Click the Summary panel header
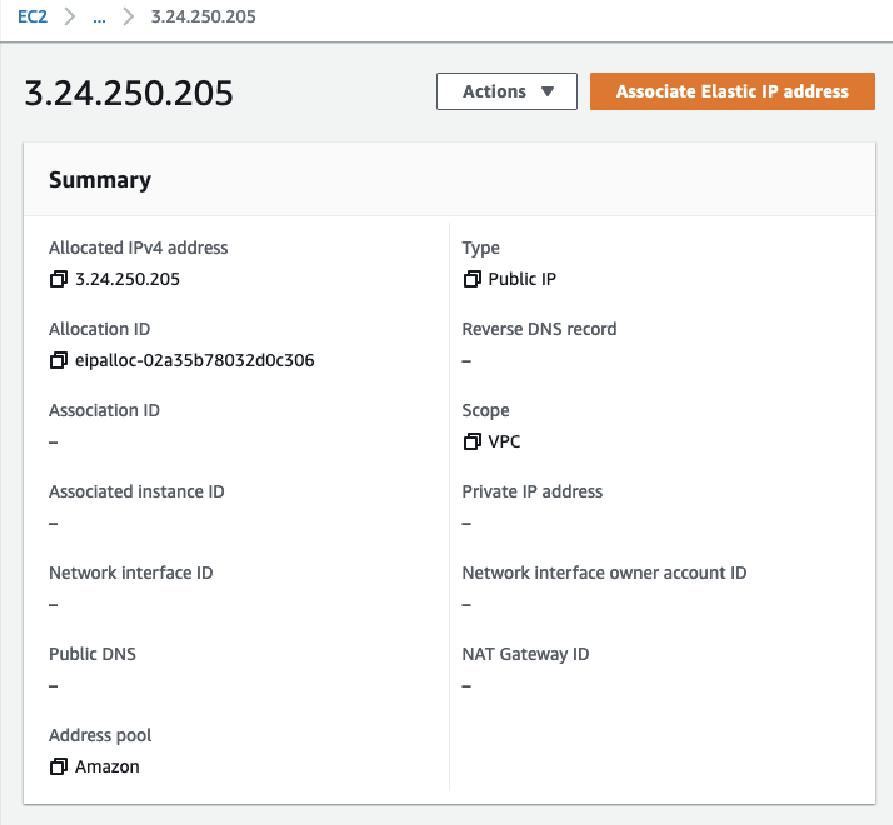This screenshot has width=893, height=825. click(449, 179)
